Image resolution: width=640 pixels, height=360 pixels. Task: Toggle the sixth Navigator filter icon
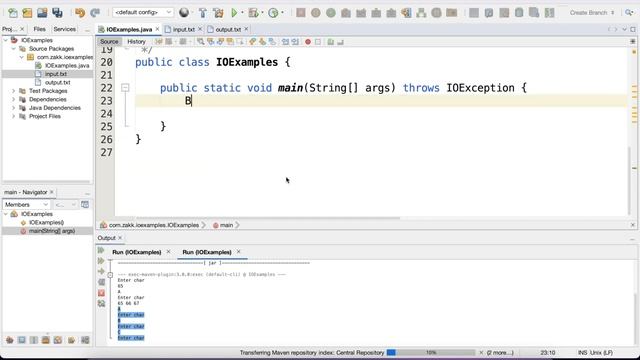click(x=71, y=340)
